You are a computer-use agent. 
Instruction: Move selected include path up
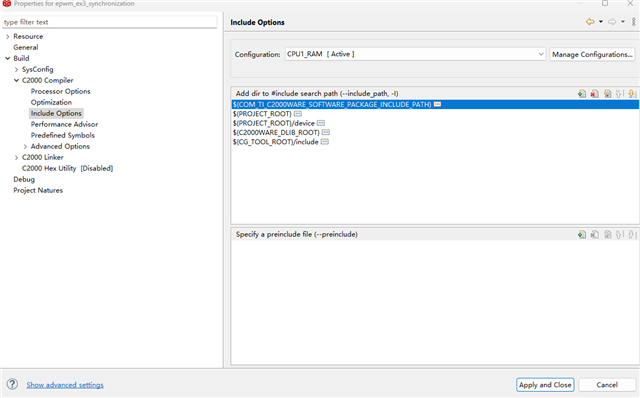(620, 94)
